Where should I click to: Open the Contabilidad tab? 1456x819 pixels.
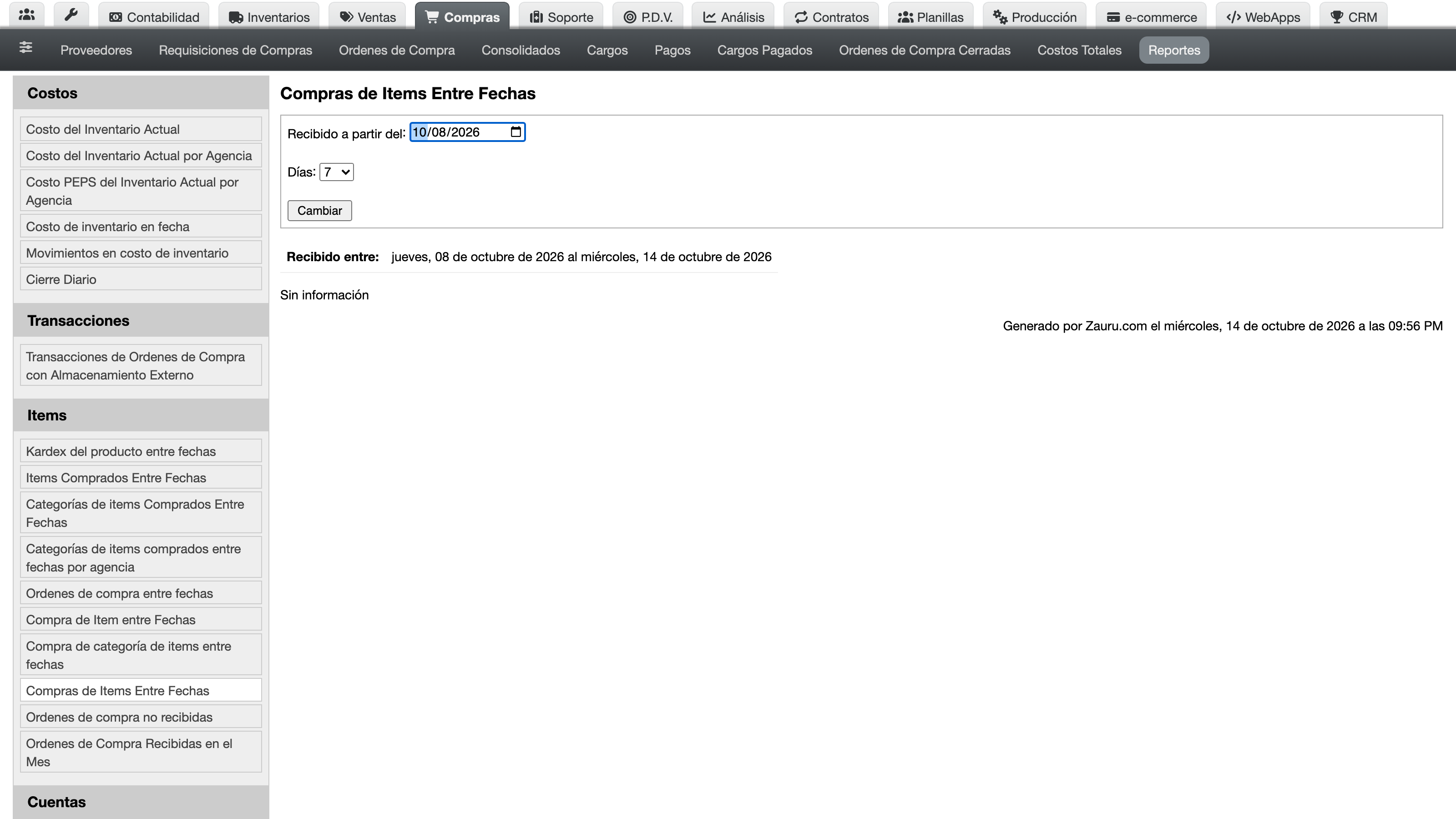click(154, 17)
